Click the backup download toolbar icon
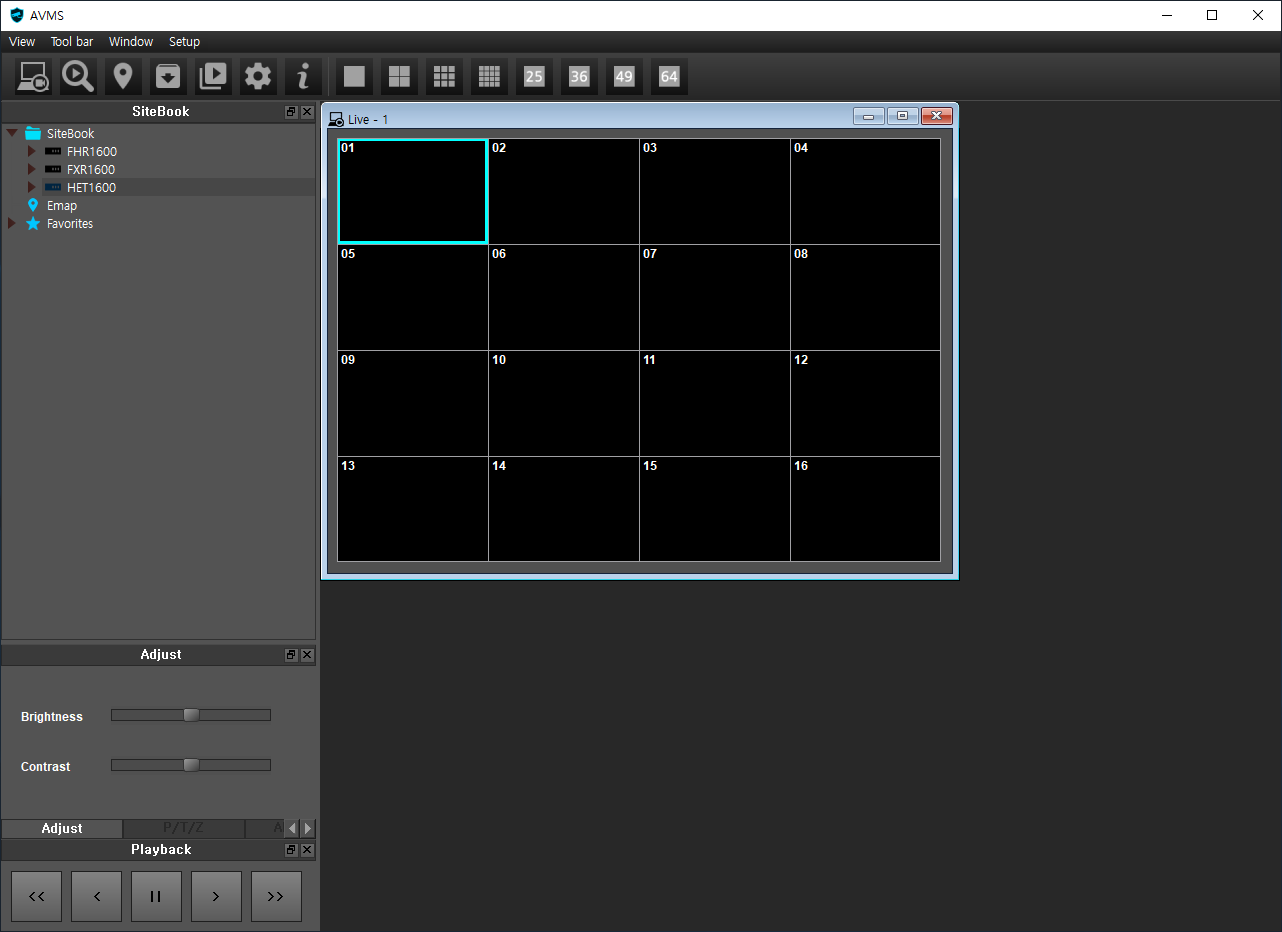The image size is (1282, 932). click(168, 77)
